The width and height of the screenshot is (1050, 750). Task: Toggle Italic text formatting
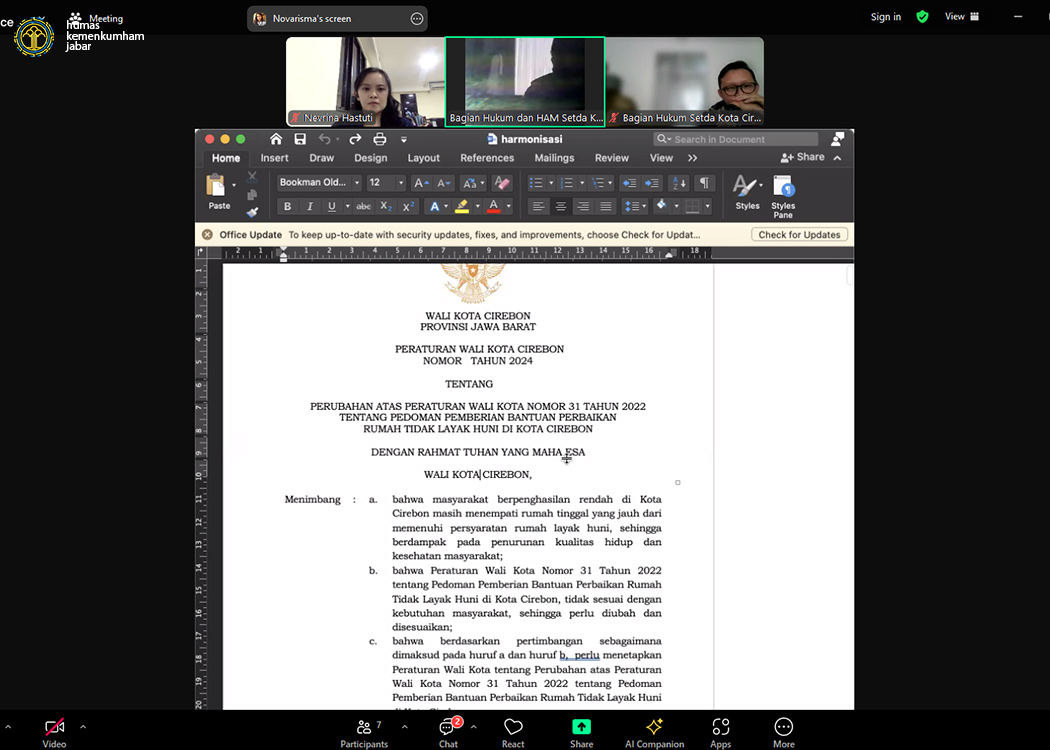(309, 207)
